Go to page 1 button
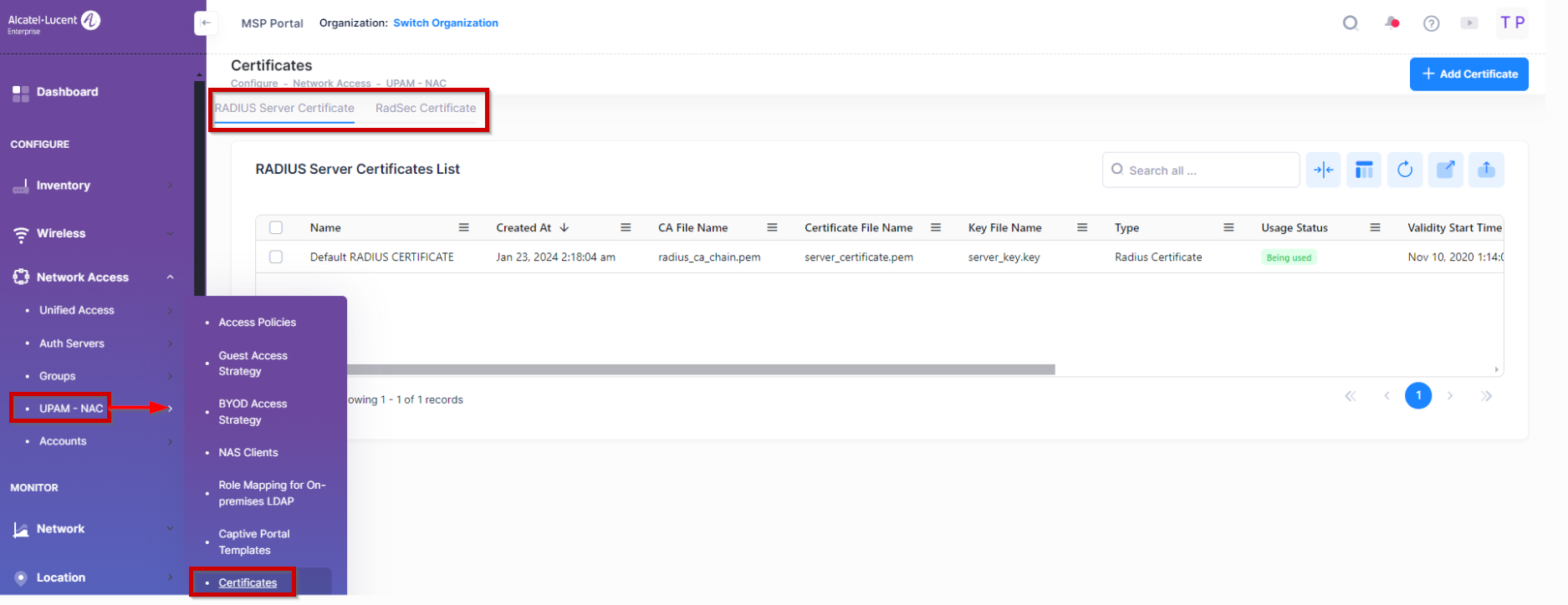The height and width of the screenshot is (605, 1568). point(1418,395)
